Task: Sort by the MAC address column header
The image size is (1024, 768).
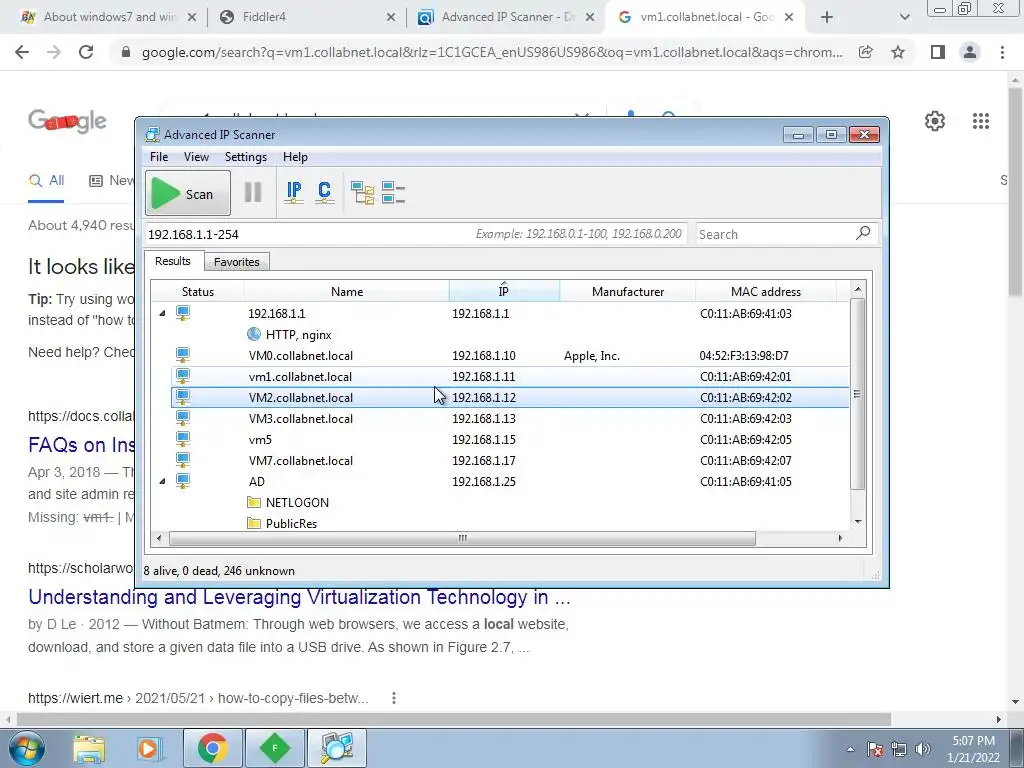Action: (765, 291)
